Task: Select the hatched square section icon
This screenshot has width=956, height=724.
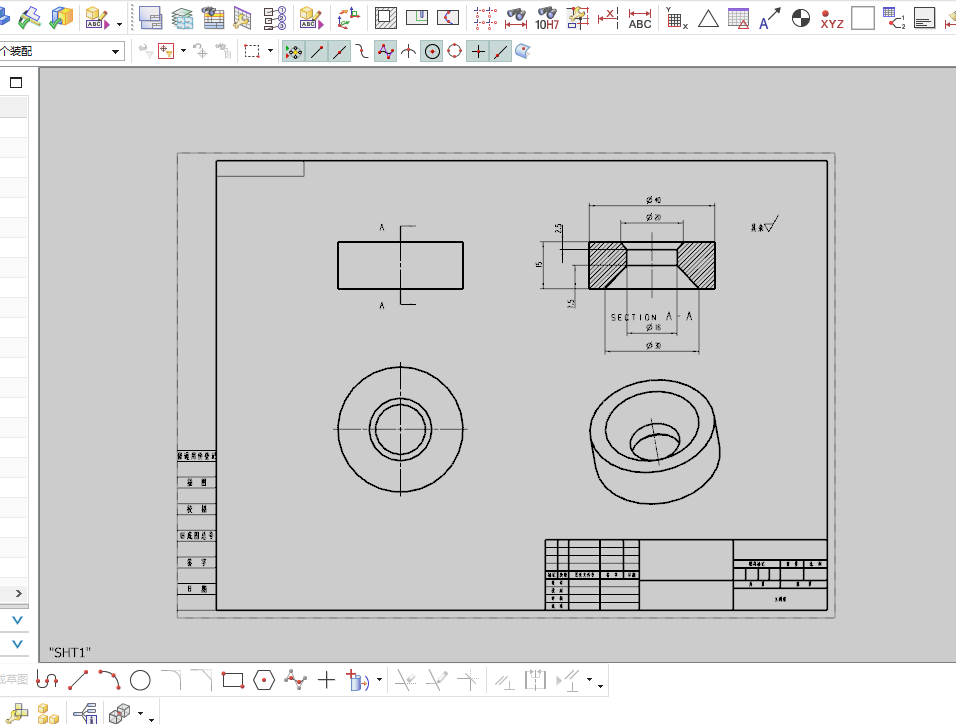Action: (x=386, y=18)
